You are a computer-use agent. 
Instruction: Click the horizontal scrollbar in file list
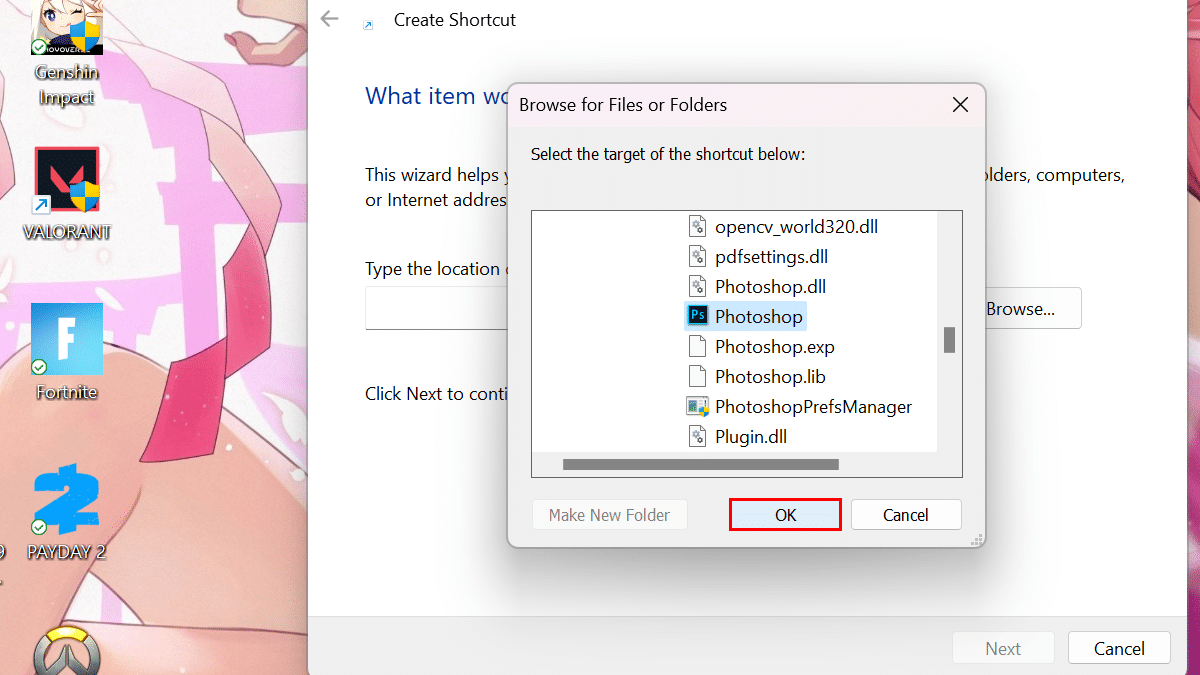click(x=700, y=465)
